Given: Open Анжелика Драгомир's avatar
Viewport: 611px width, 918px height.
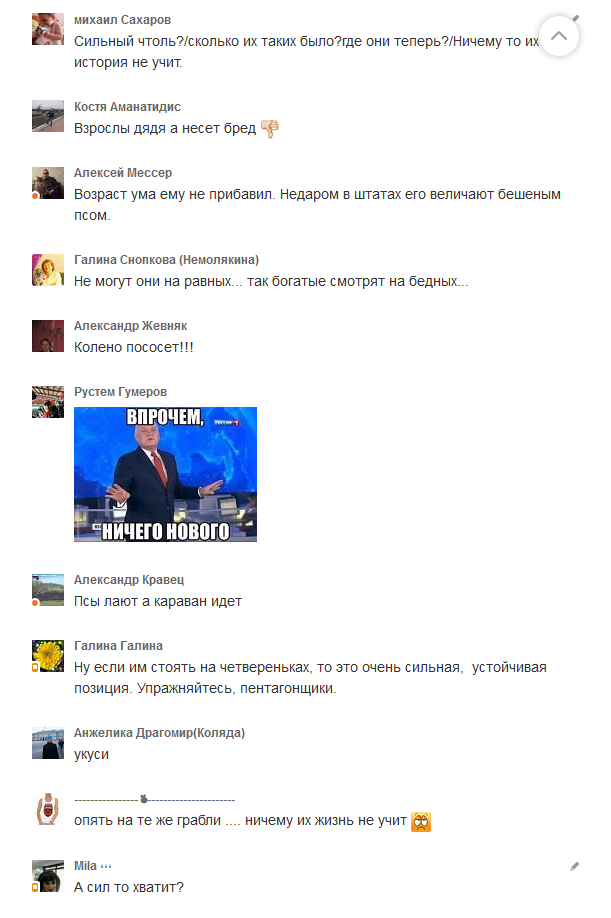Looking at the screenshot, I should click(x=47, y=742).
